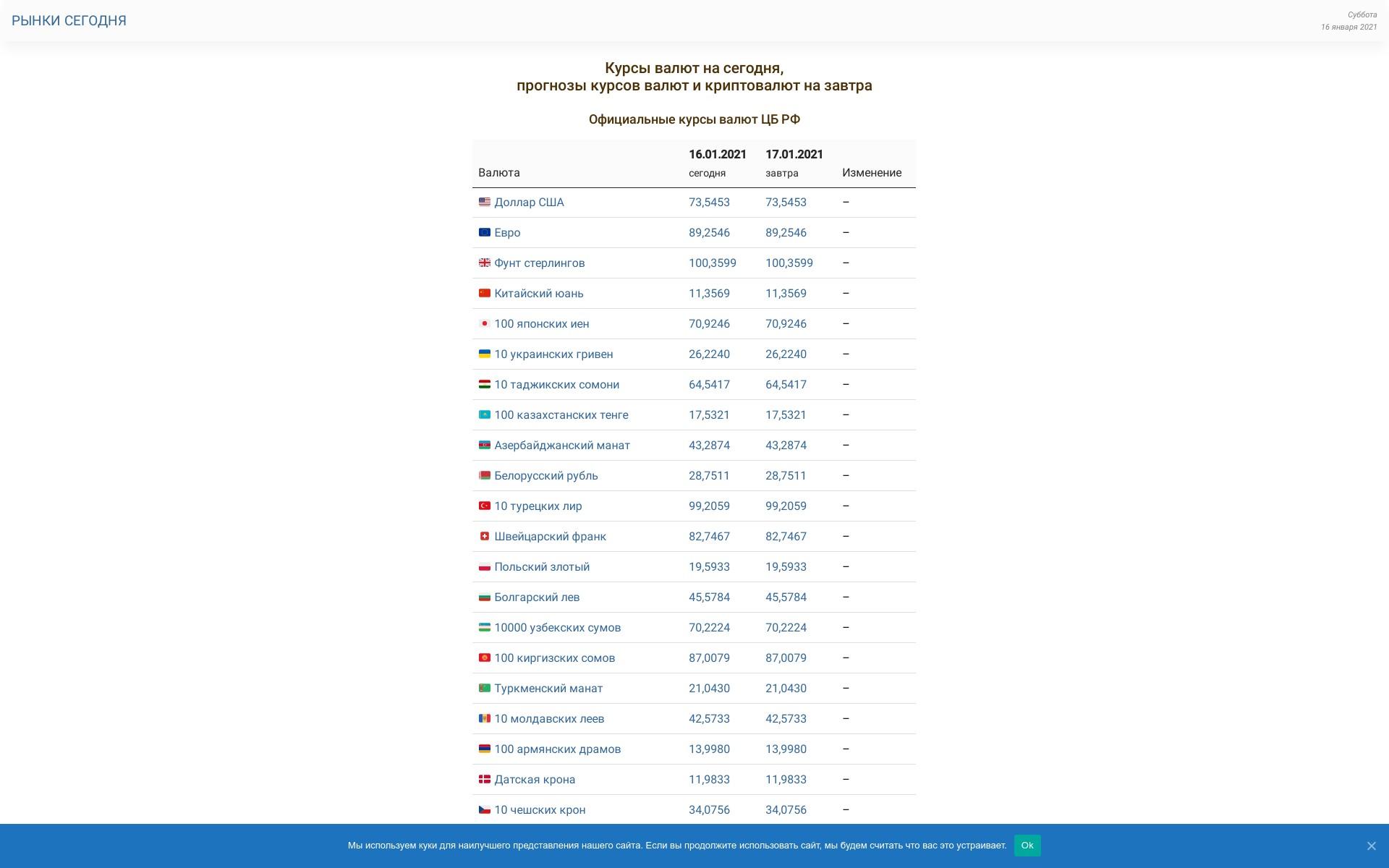Open the 100 армянских драмов link
The width and height of the screenshot is (1389, 868).
tap(558, 749)
